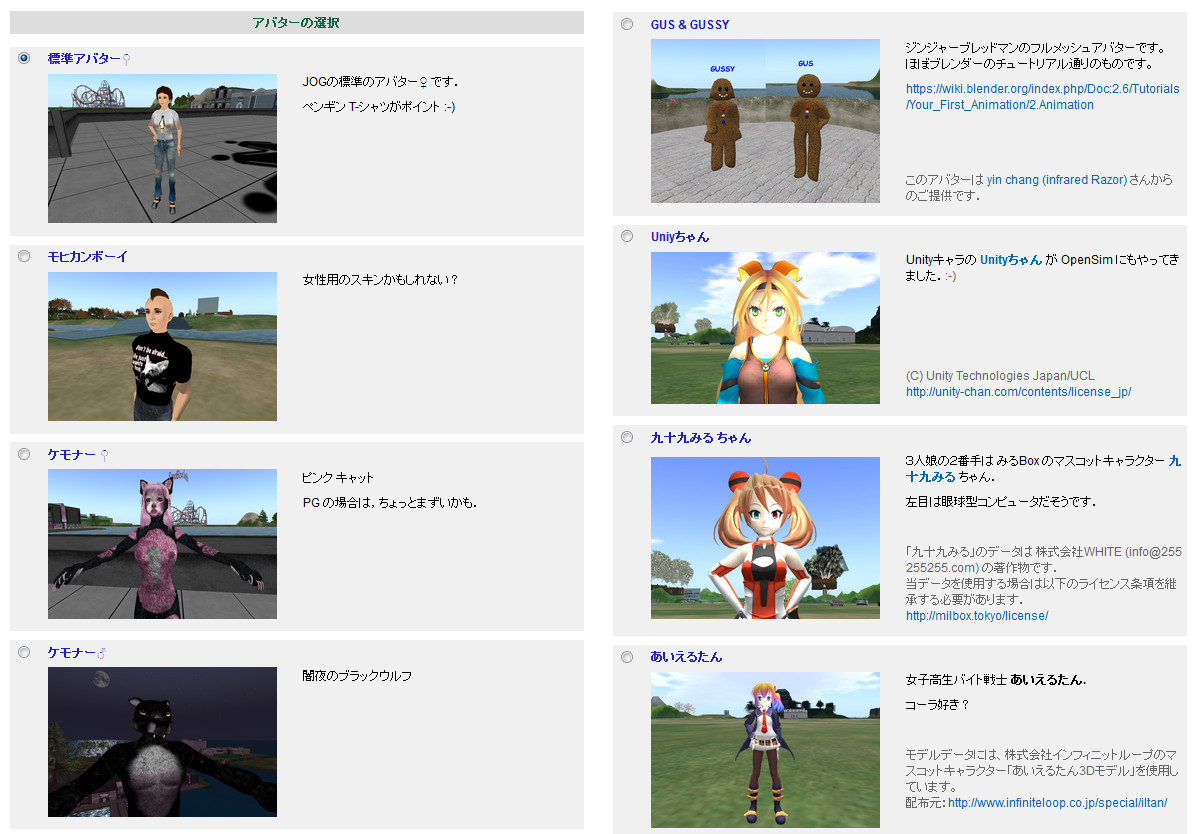The width and height of the screenshot is (1200, 834).
Task: Pick the 九十九みる ちゃん radio button
Action: 627,437
